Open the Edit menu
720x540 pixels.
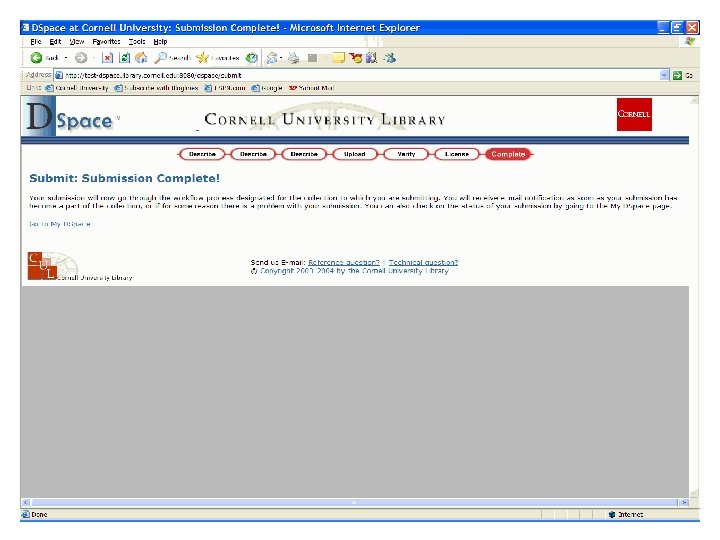click(55, 41)
